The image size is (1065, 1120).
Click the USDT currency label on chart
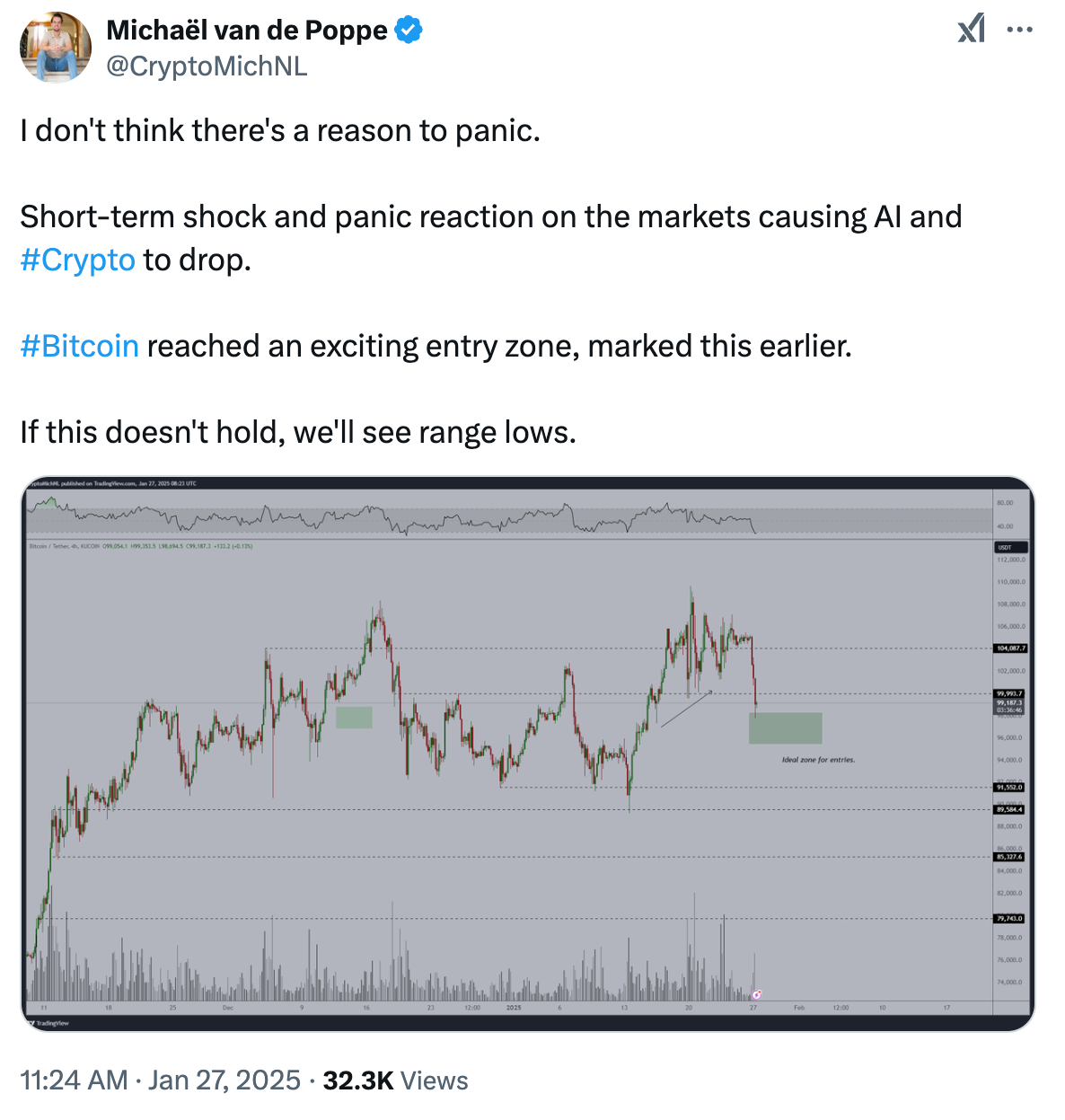1006,547
